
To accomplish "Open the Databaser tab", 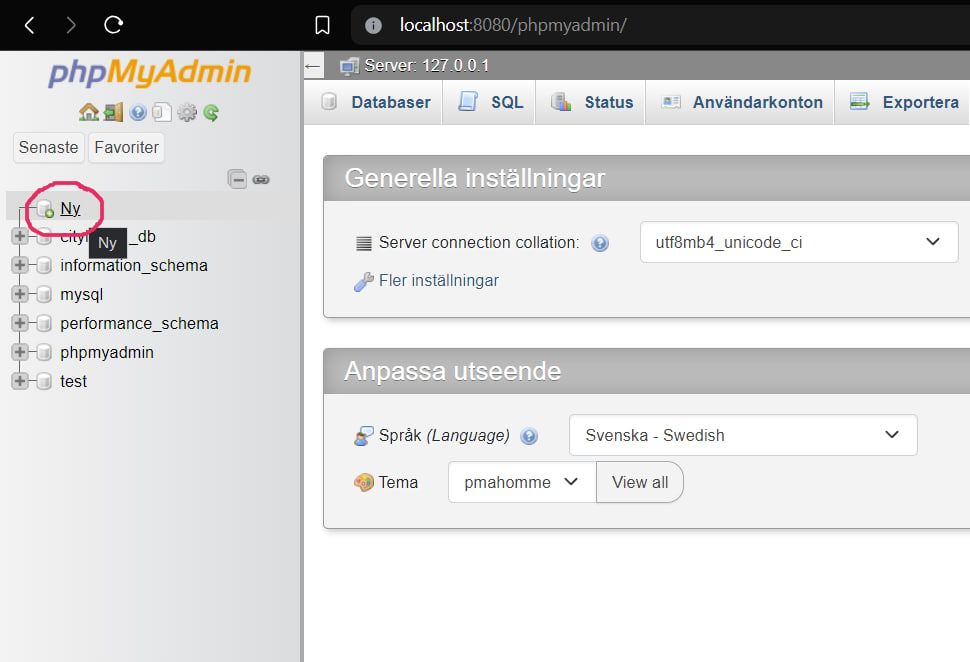I will (x=376, y=102).
